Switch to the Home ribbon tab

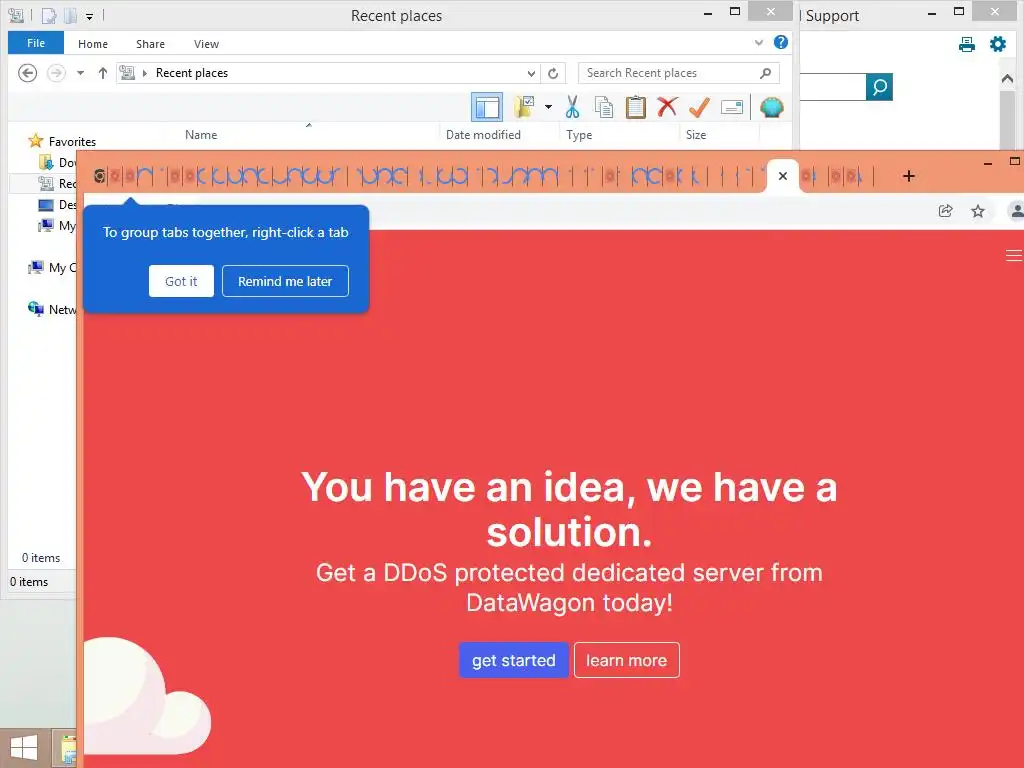pos(93,44)
